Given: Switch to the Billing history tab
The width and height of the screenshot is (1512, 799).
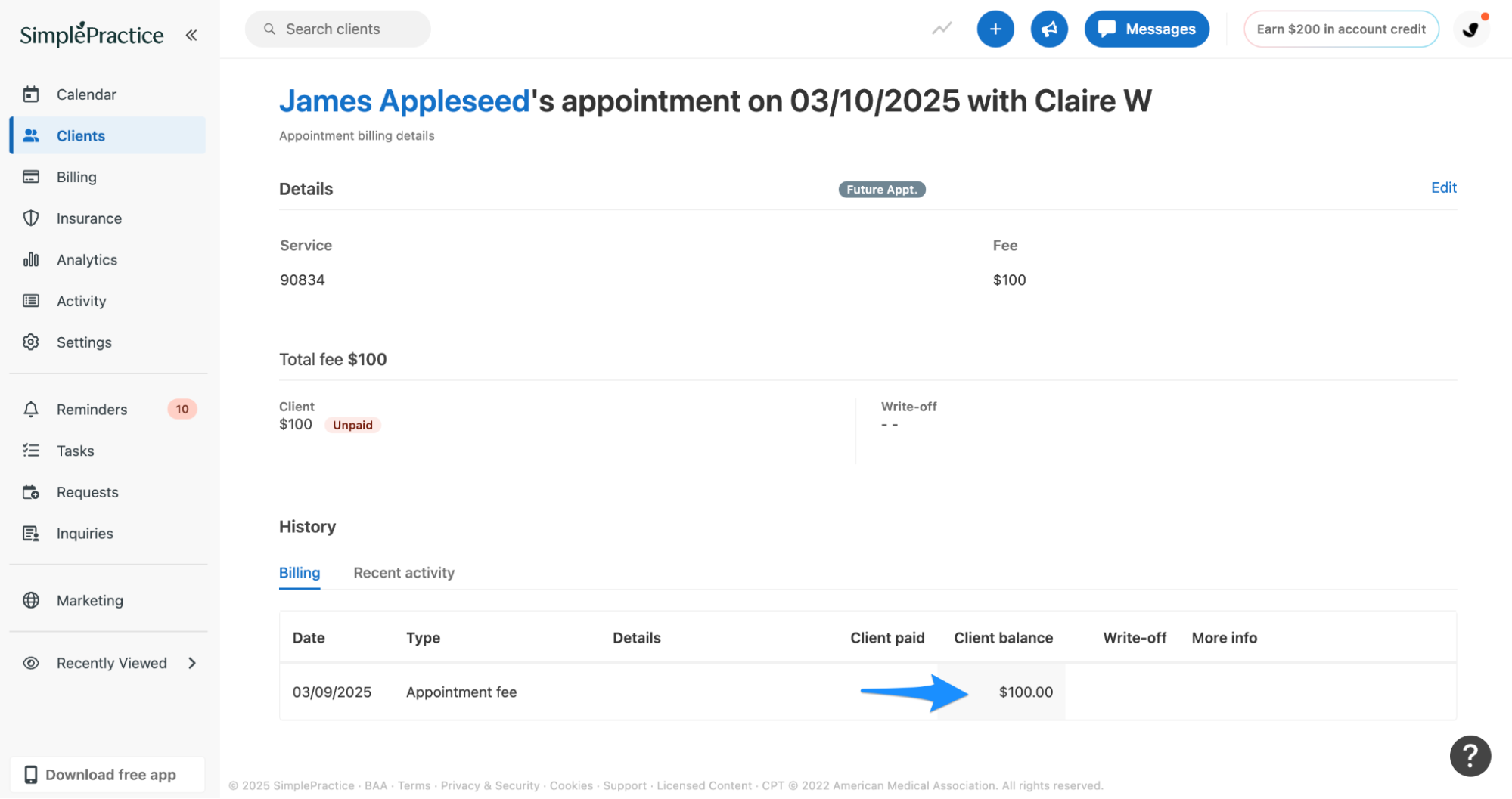Looking at the screenshot, I should (300, 573).
